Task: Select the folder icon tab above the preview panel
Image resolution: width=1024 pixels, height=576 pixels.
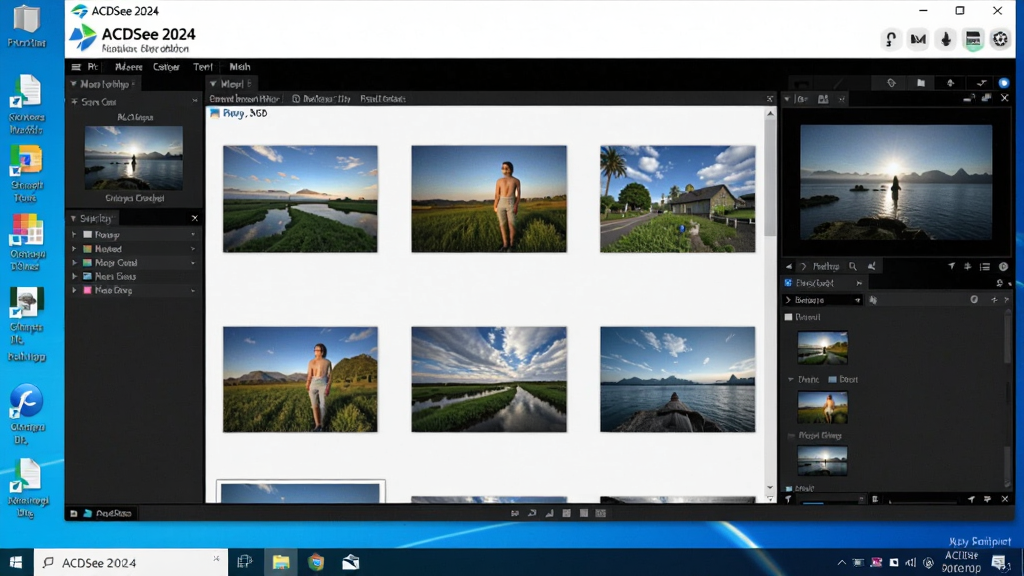Action: point(921,83)
